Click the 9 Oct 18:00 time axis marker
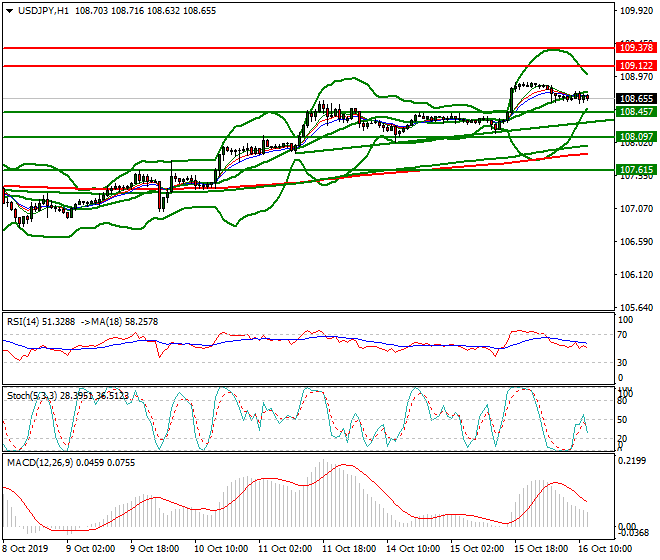The height and width of the screenshot is (560, 660). tap(154, 549)
